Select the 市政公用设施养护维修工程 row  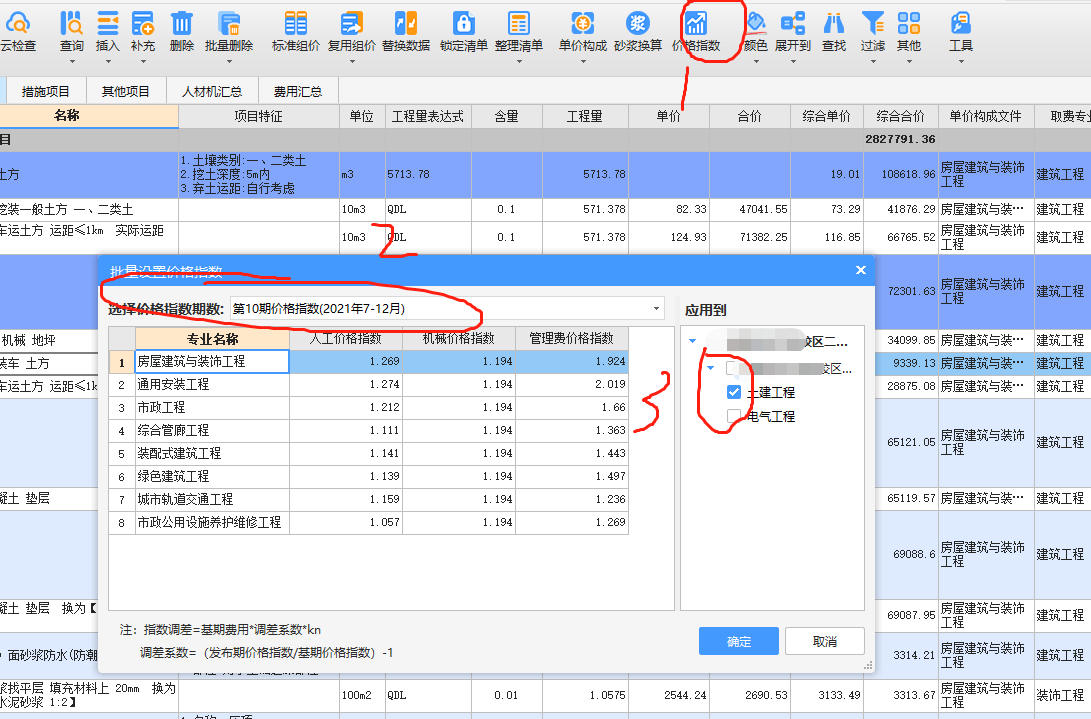click(x=369, y=522)
